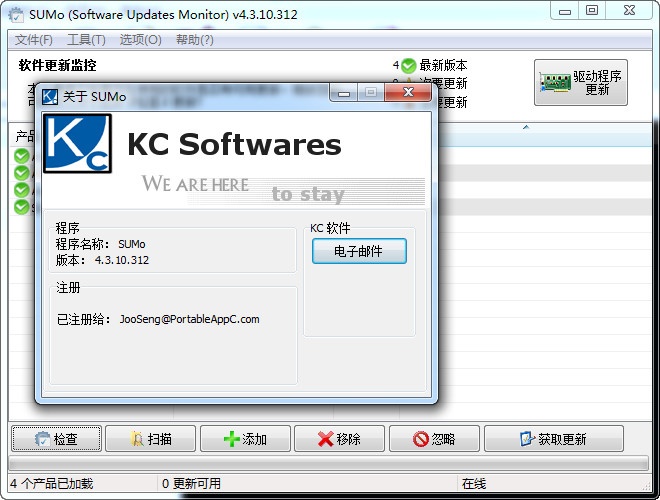Click the first green check product row icon
The image size is (660, 500).
point(21,155)
